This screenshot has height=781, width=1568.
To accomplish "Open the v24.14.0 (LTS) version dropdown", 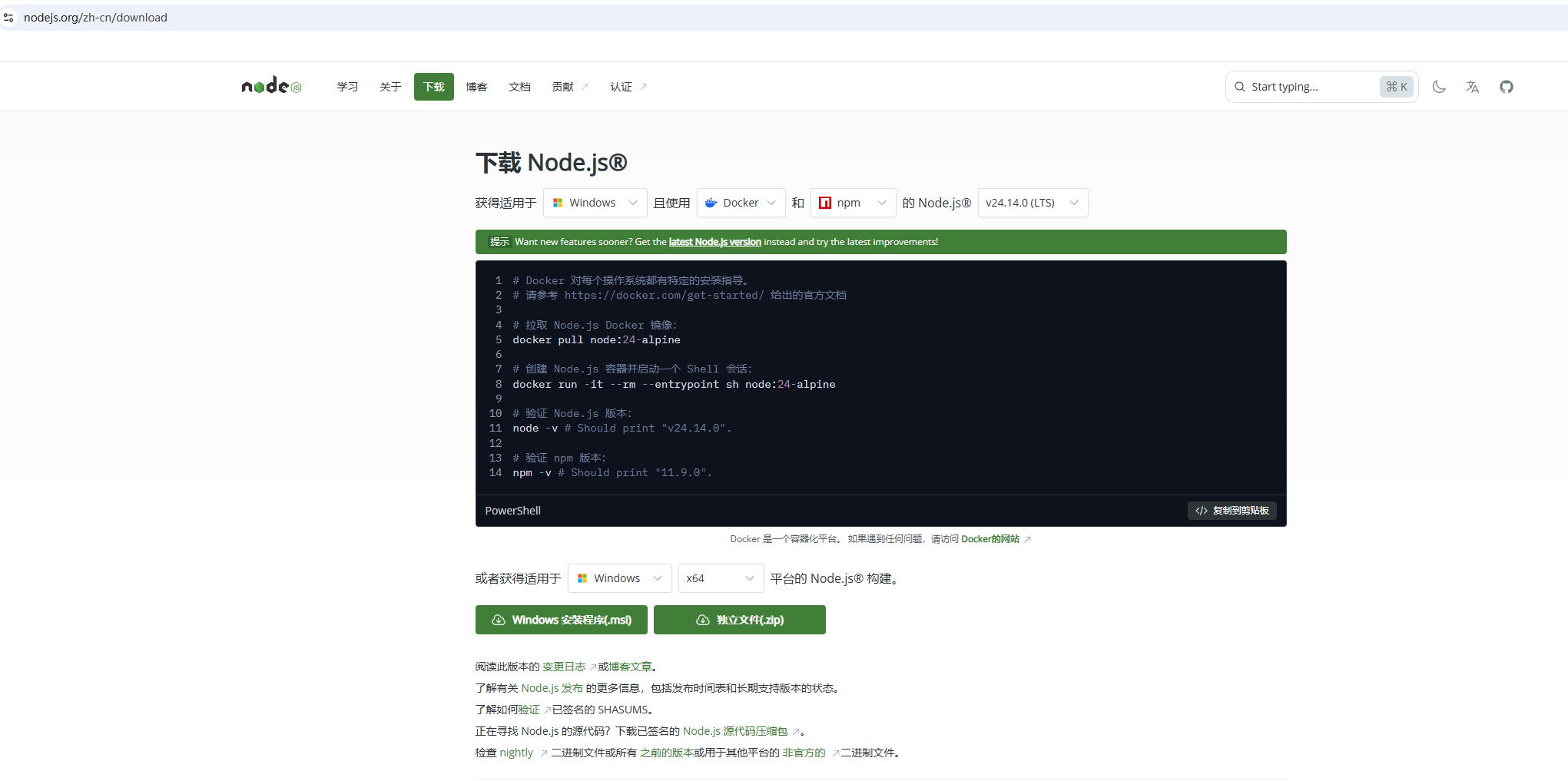I will pyautogui.click(x=1033, y=203).
